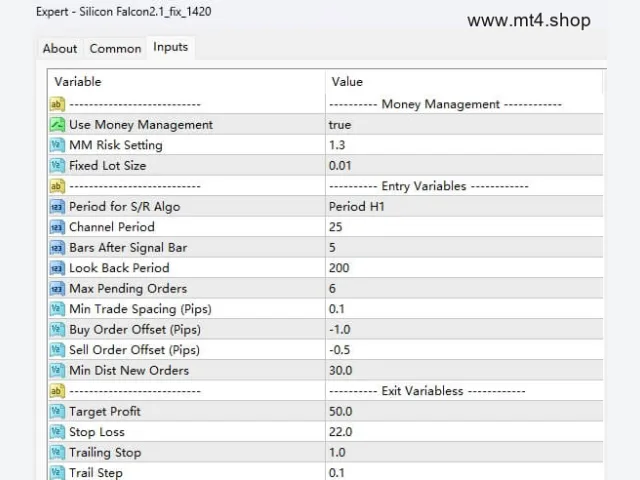The image size is (640, 480).
Task: Click the 'Exit Variabless' section header value
Action: tap(427, 391)
